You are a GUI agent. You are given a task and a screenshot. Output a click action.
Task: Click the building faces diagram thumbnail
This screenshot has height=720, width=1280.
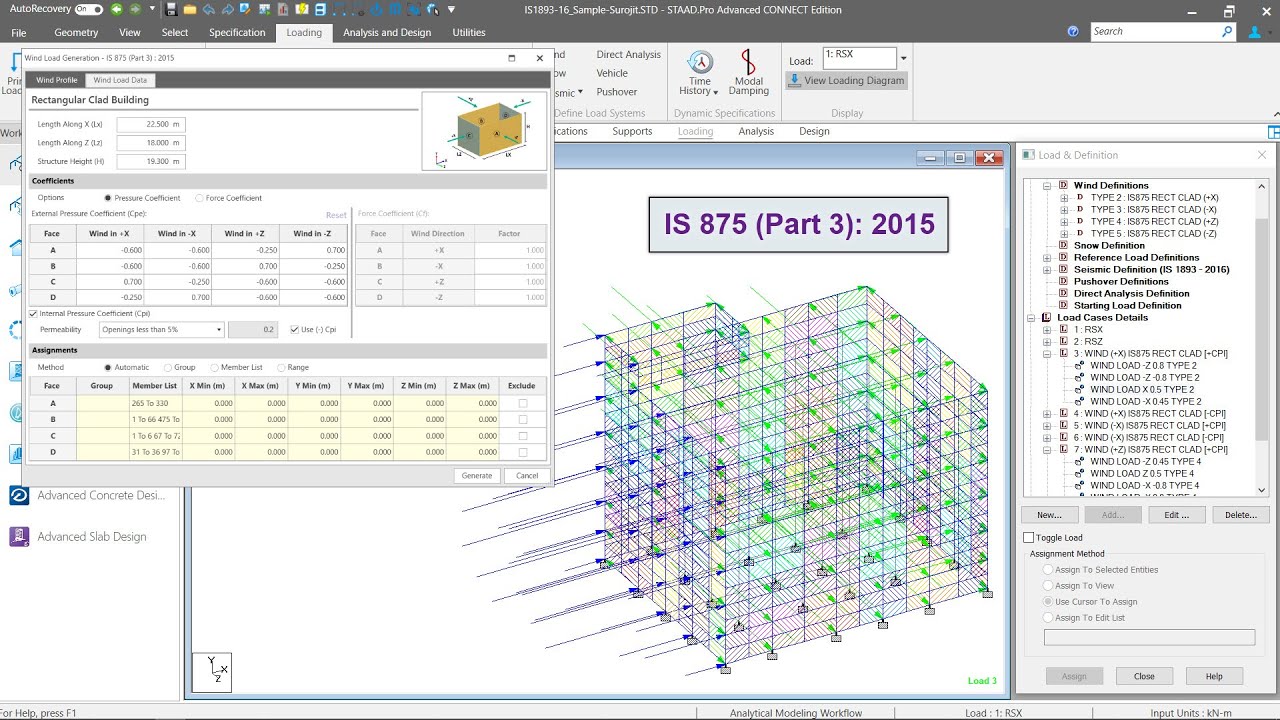point(484,130)
